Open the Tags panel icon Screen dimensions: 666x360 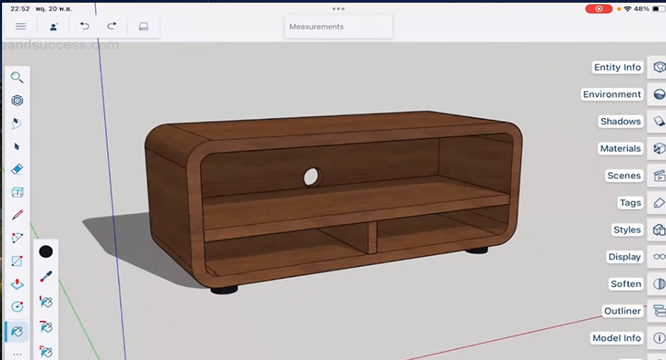pos(659,203)
